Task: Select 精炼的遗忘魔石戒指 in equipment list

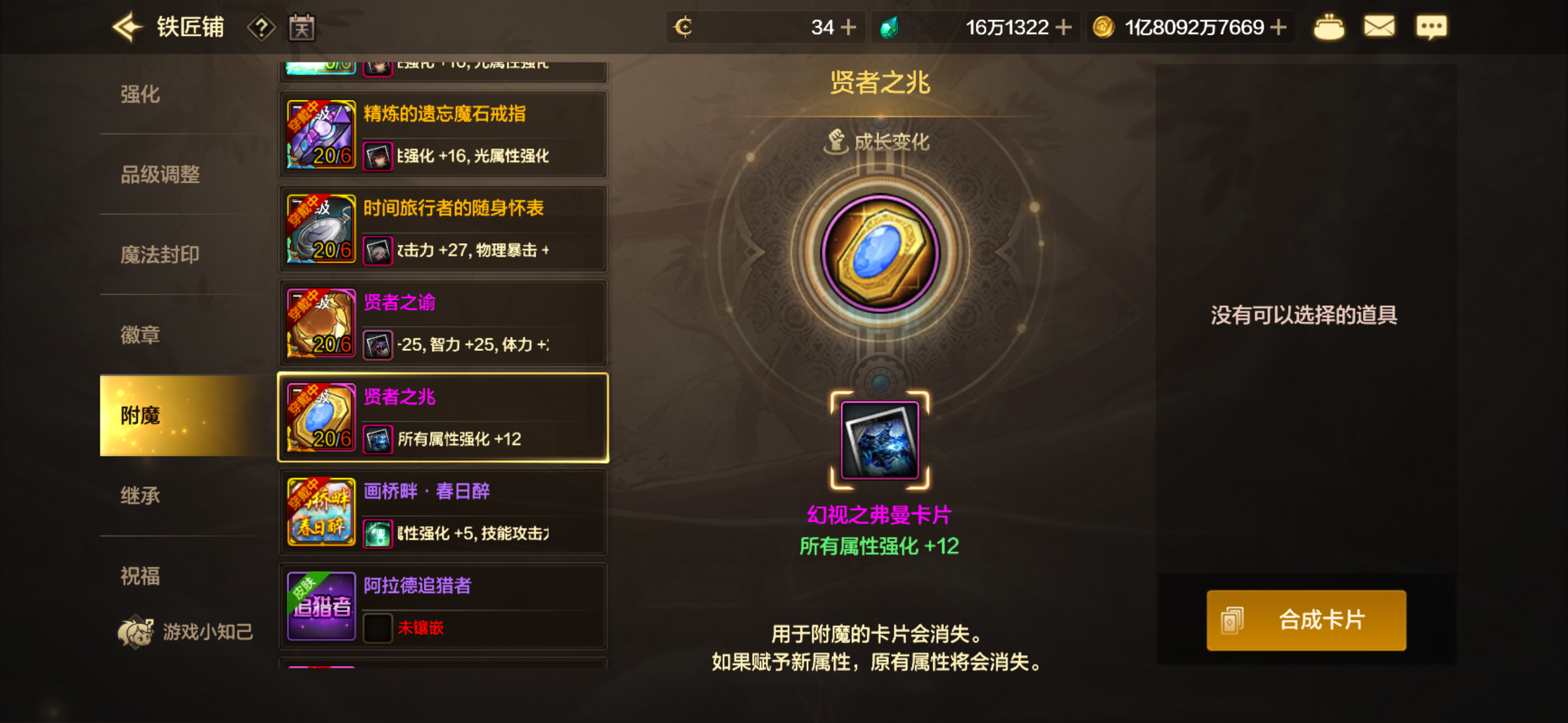Action: [443, 135]
